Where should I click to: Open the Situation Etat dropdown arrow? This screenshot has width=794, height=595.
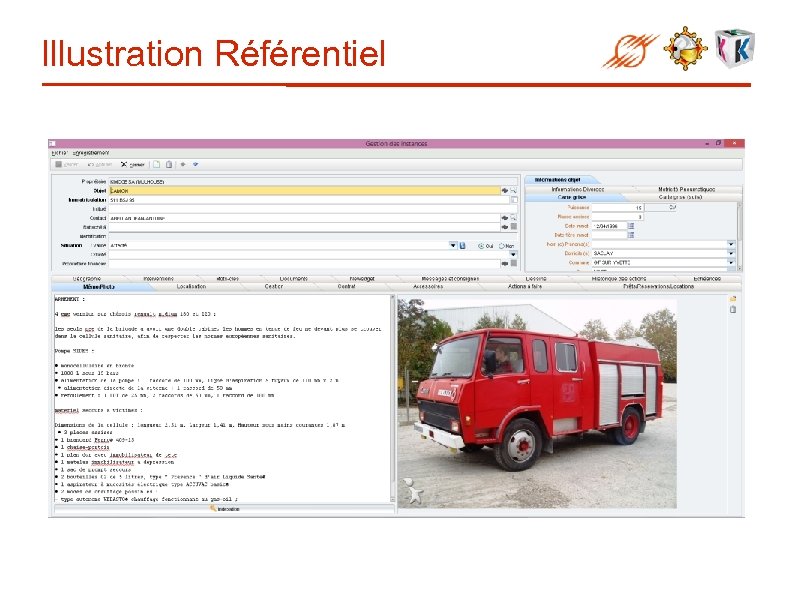click(x=453, y=245)
